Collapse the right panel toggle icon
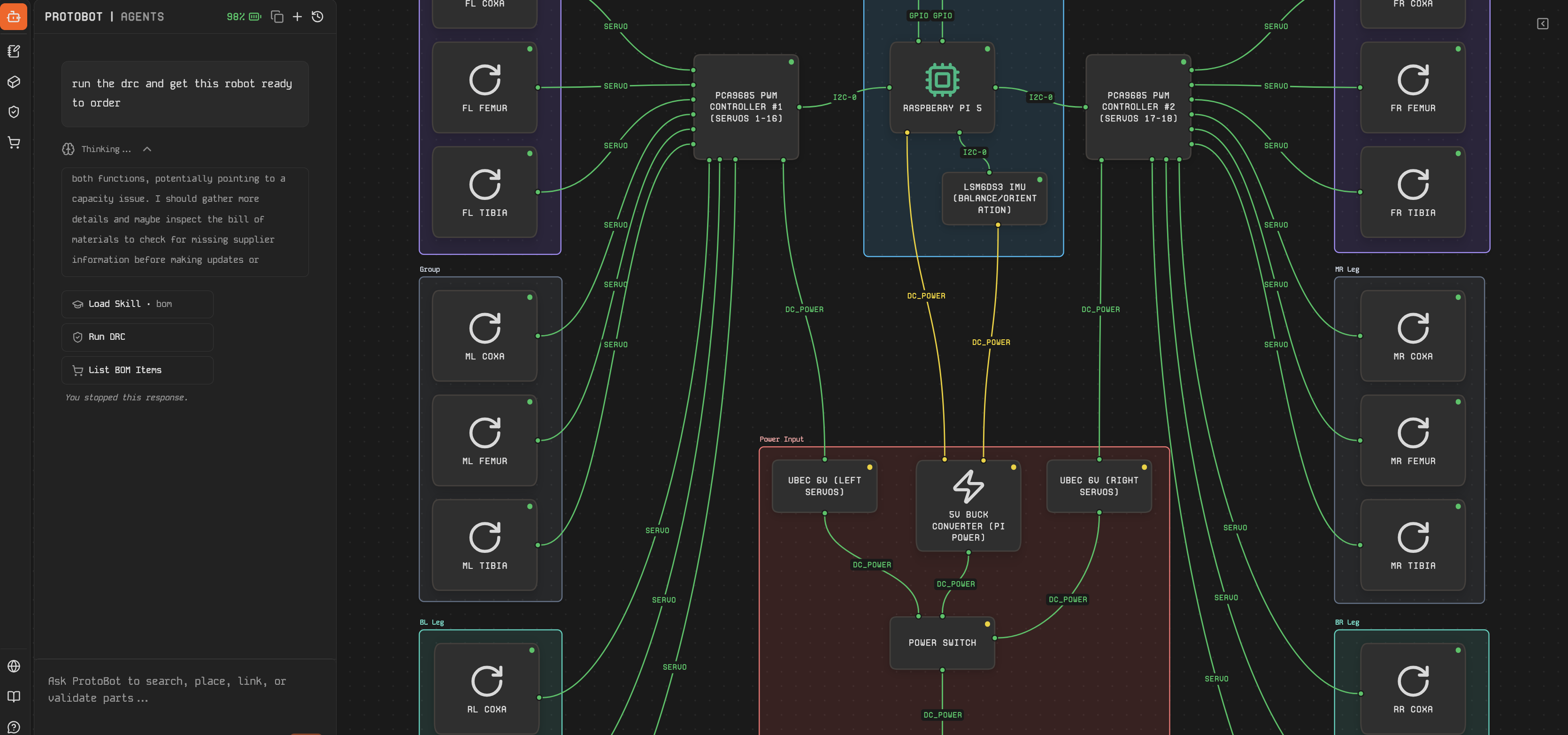The image size is (1568, 735). (1543, 24)
